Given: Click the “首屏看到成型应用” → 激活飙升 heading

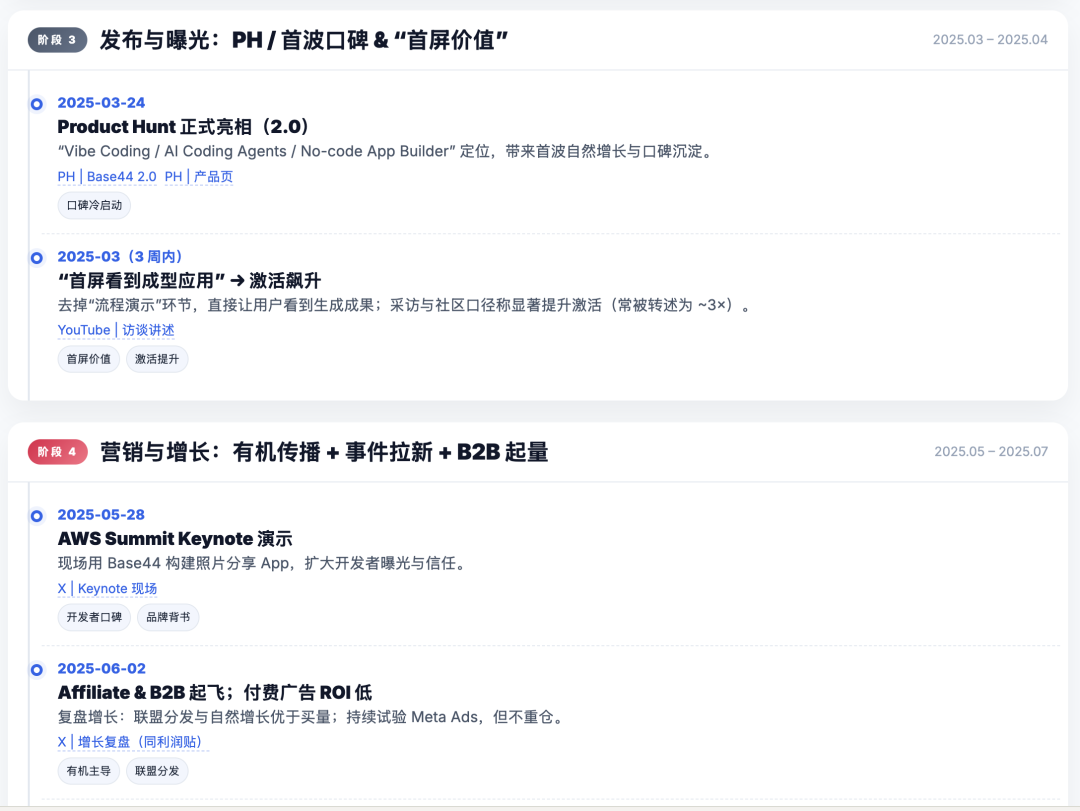Looking at the screenshot, I should 189,280.
